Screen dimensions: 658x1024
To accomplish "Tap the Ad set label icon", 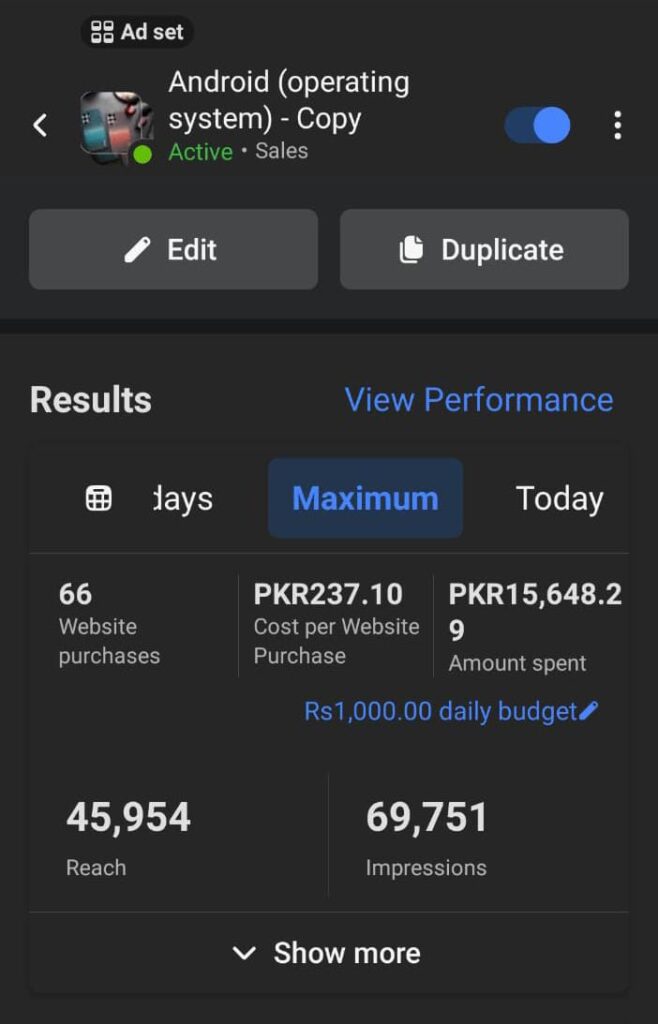I will pos(102,32).
